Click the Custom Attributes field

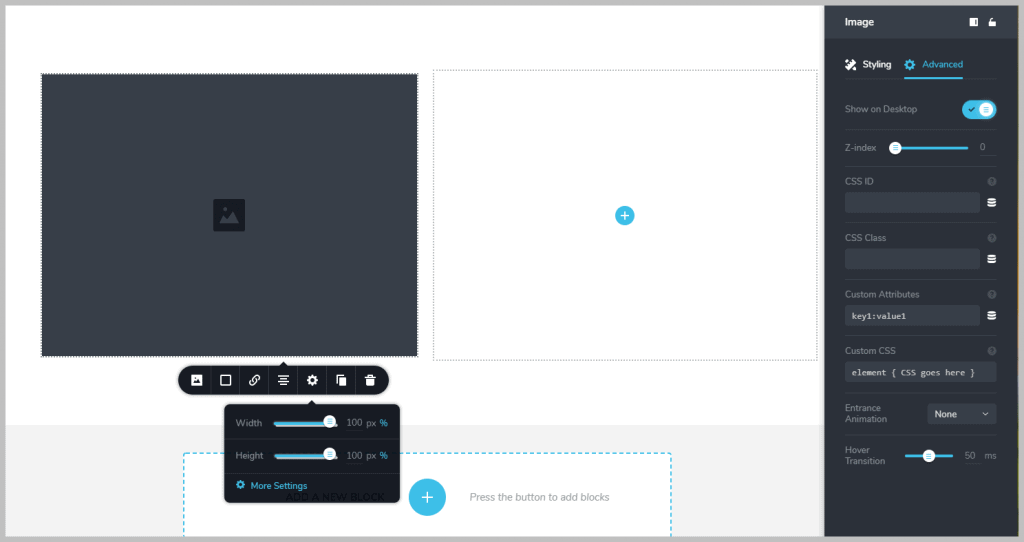coord(912,315)
